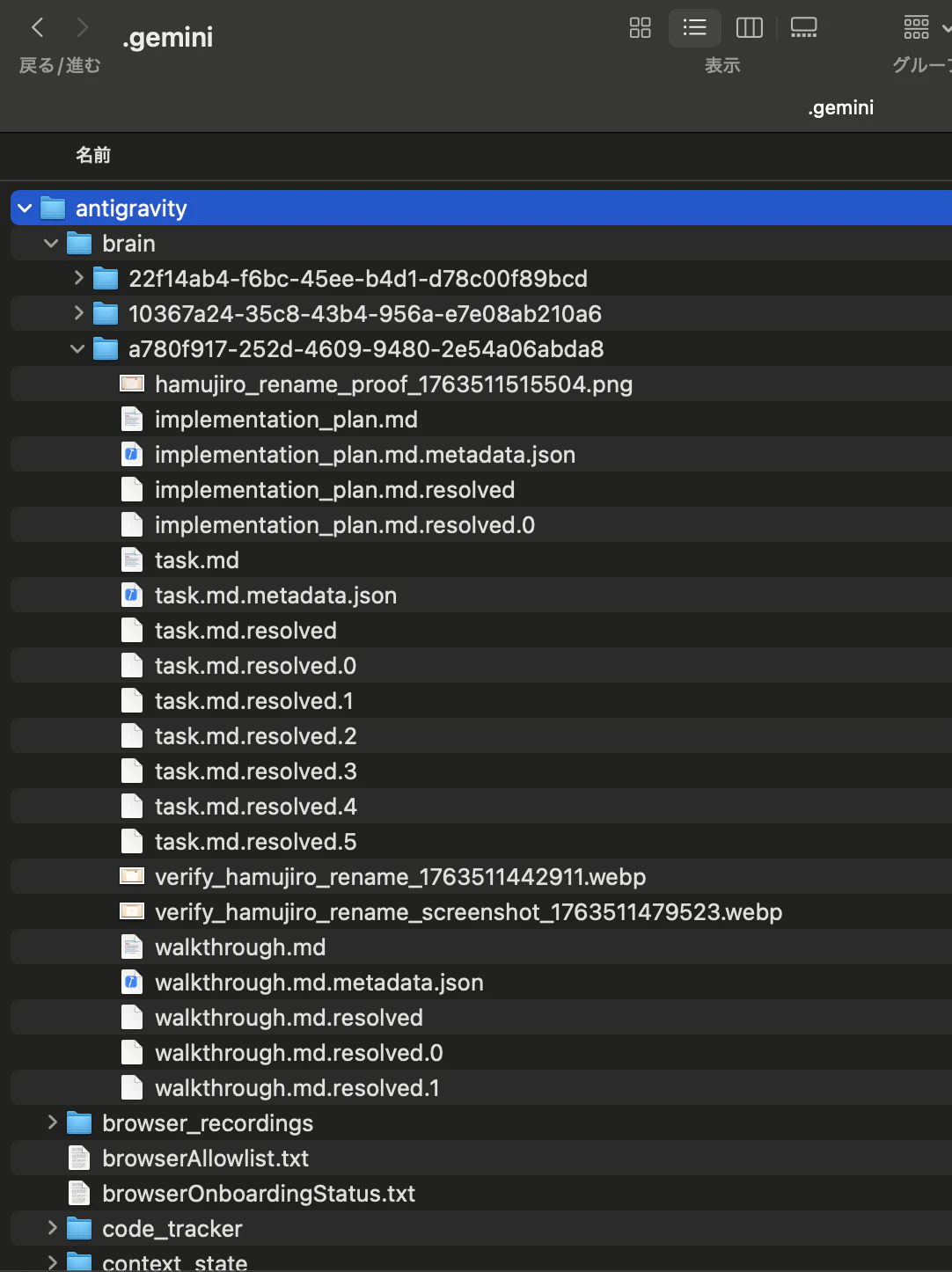Collapse the antigravity folder
This screenshot has width=952, height=1272.
[x=25, y=208]
